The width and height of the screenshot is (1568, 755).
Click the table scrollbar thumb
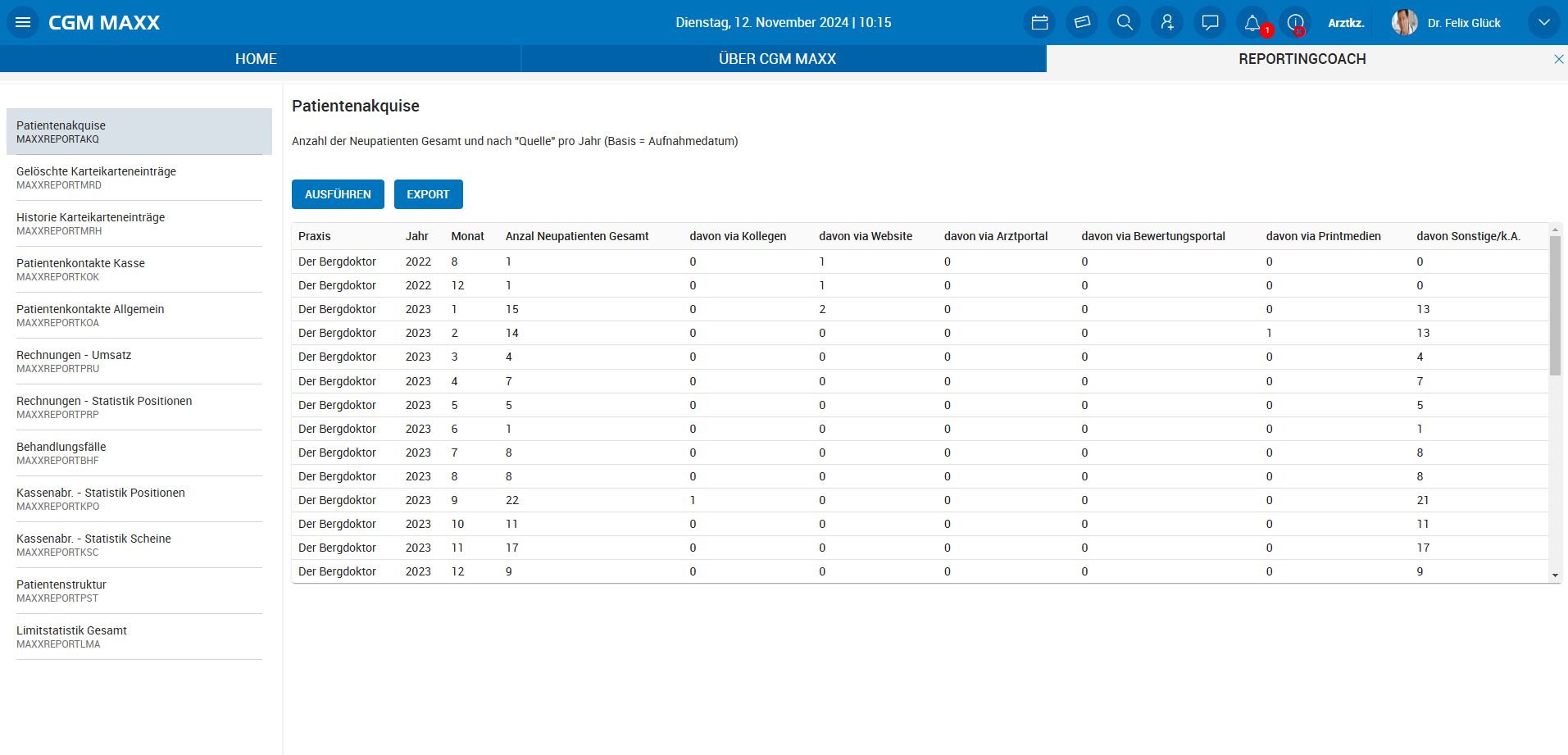1555,306
